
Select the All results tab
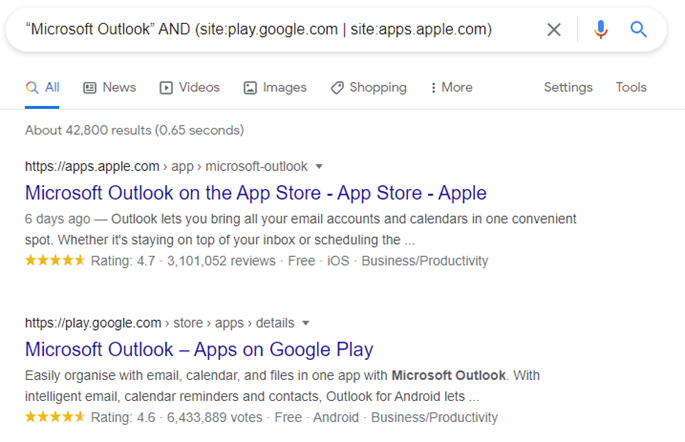(x=43, y=88)
